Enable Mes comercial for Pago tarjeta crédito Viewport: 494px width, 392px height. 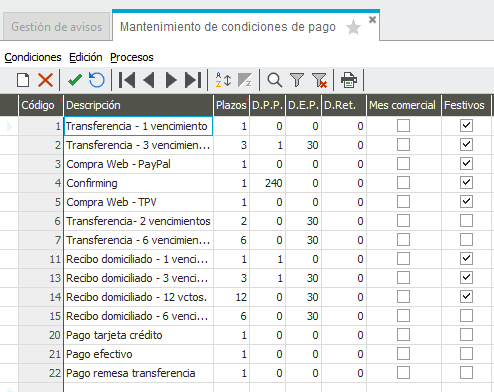[x=403, y=335]
